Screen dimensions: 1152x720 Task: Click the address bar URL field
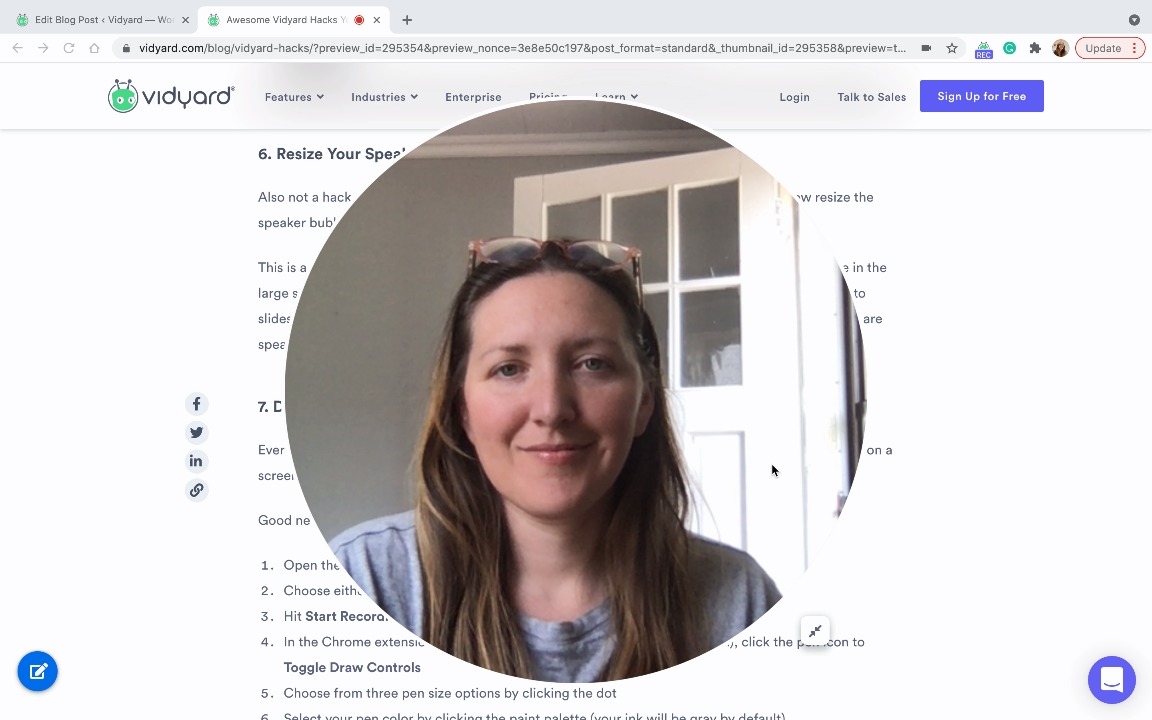pos(522,48)
